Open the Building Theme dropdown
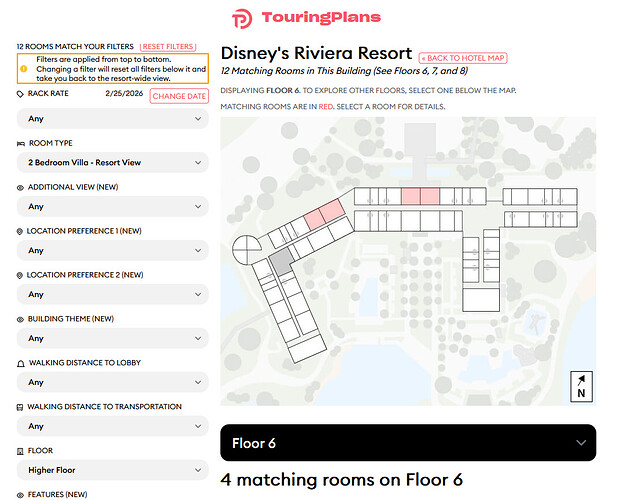 (112, 338)
